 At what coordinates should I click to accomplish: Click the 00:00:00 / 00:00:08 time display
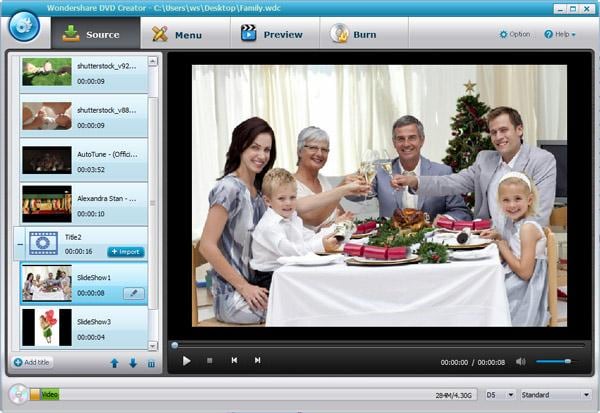(473, 362)
